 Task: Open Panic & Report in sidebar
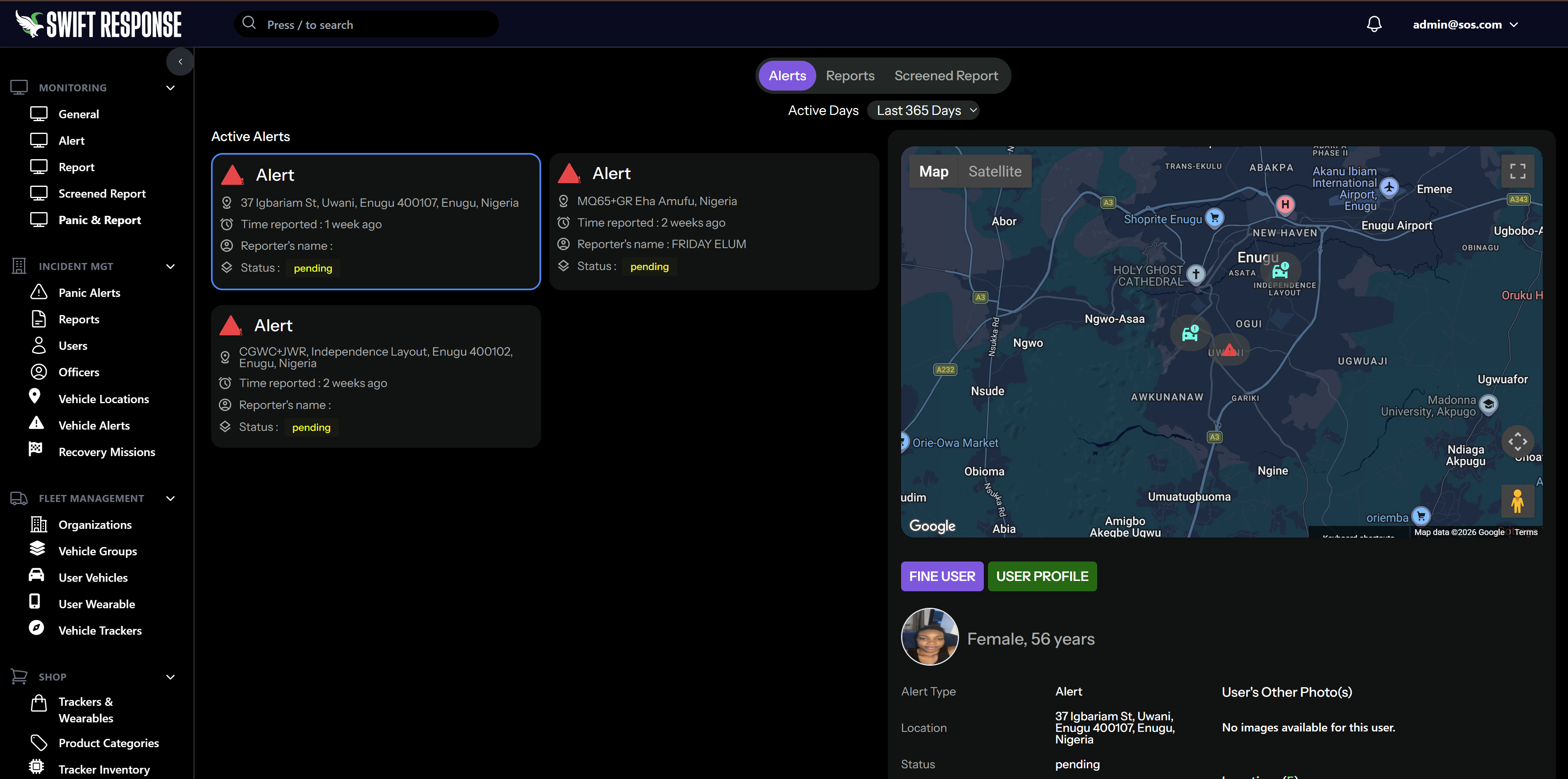pyautogui.click(x=100, y=220)
